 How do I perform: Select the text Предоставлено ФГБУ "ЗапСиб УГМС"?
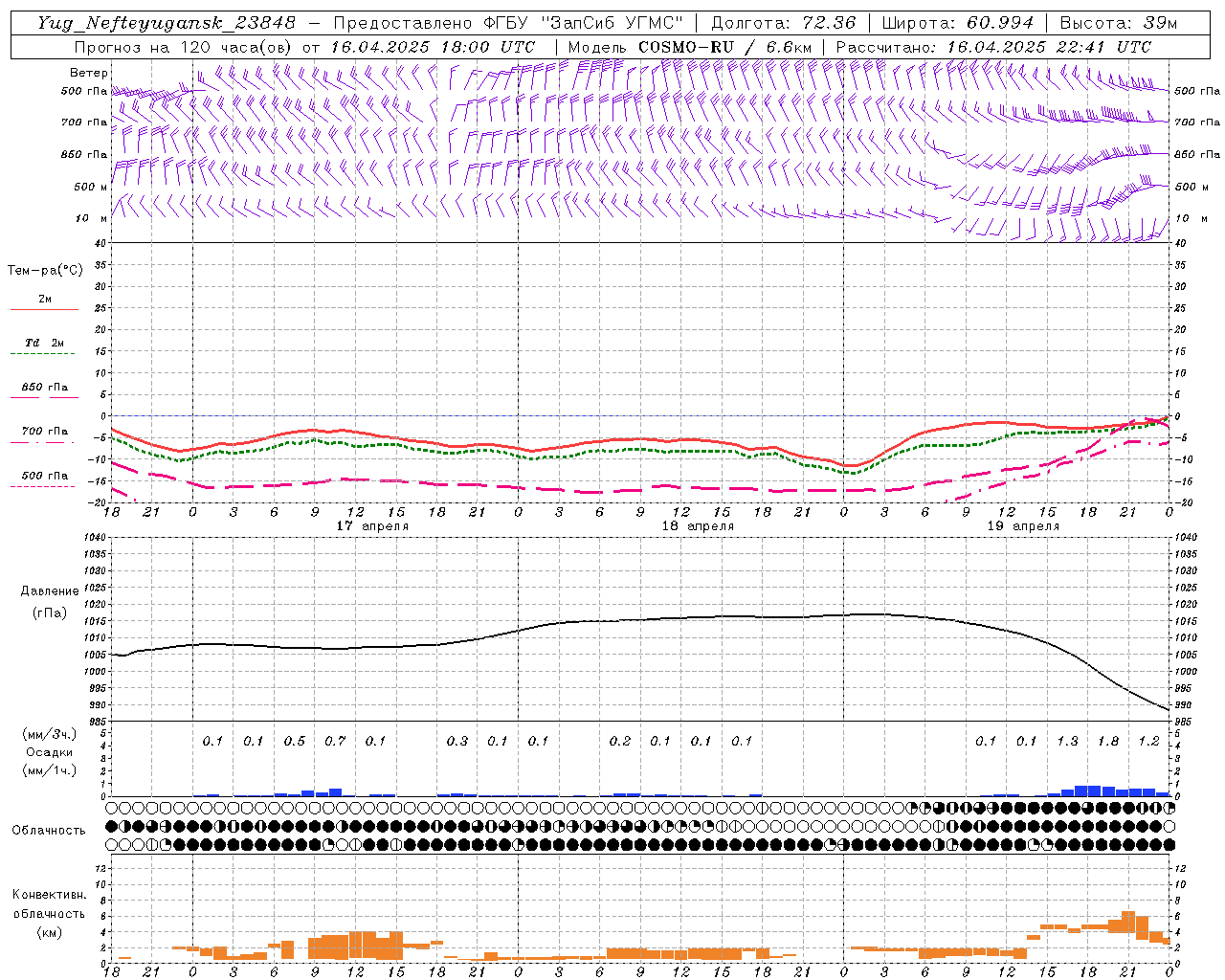pos(508,23)
